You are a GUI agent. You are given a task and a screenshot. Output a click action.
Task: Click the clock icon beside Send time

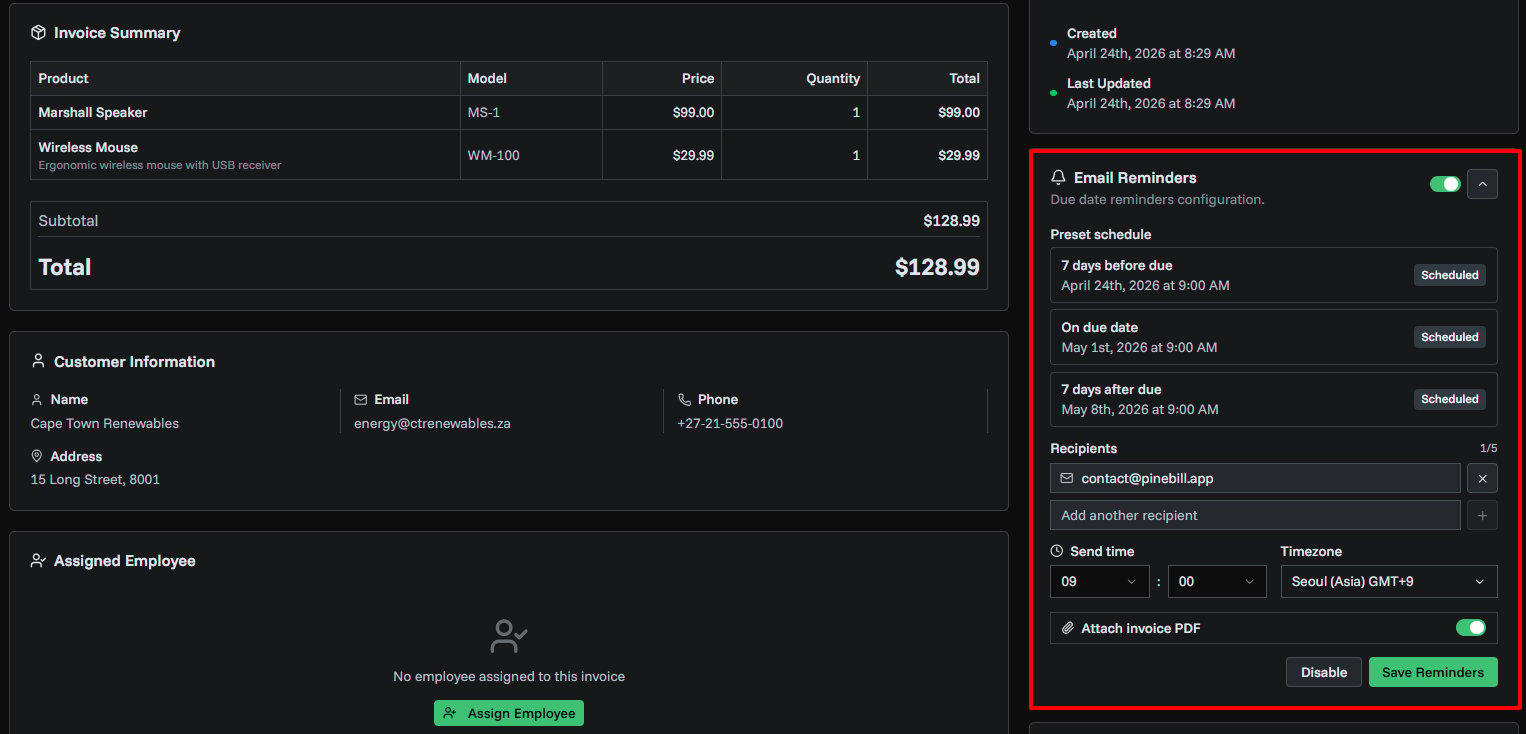(1057, 551)
